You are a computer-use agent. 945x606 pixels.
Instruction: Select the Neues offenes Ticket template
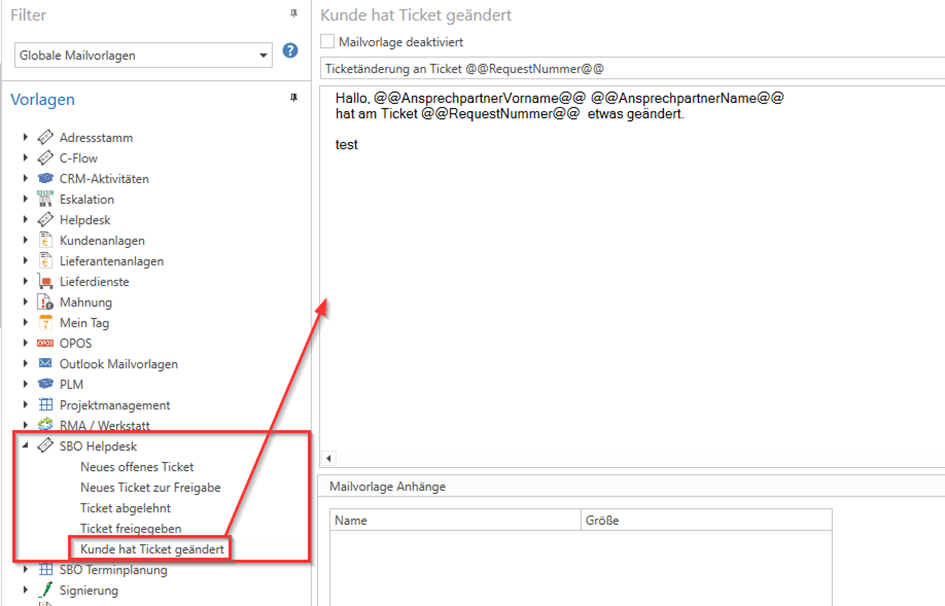click(137, 467)
